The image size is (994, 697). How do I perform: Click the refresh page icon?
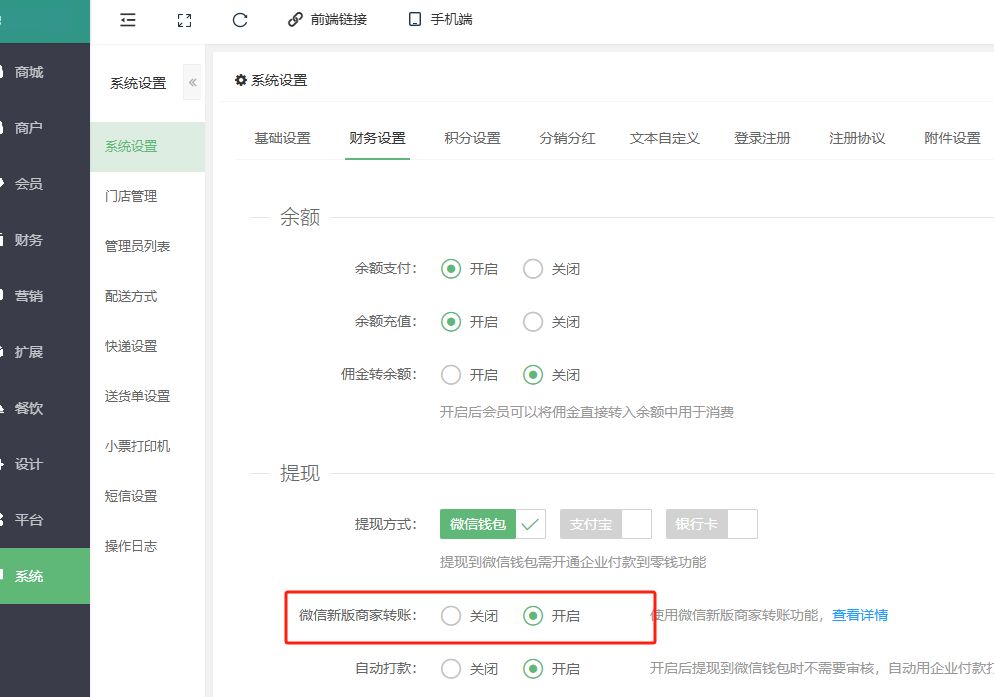click(x=239, y=20)
